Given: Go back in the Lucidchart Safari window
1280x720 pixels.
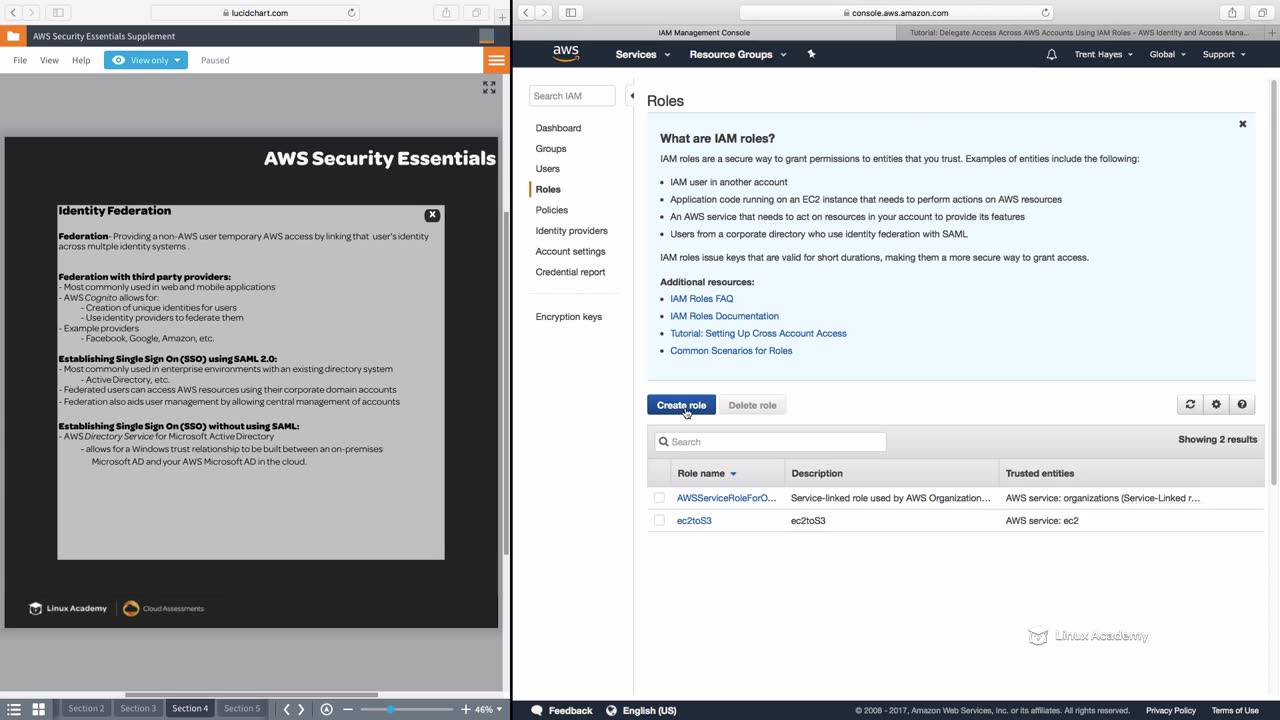Looking at the screenshot, I should [13, 13].
